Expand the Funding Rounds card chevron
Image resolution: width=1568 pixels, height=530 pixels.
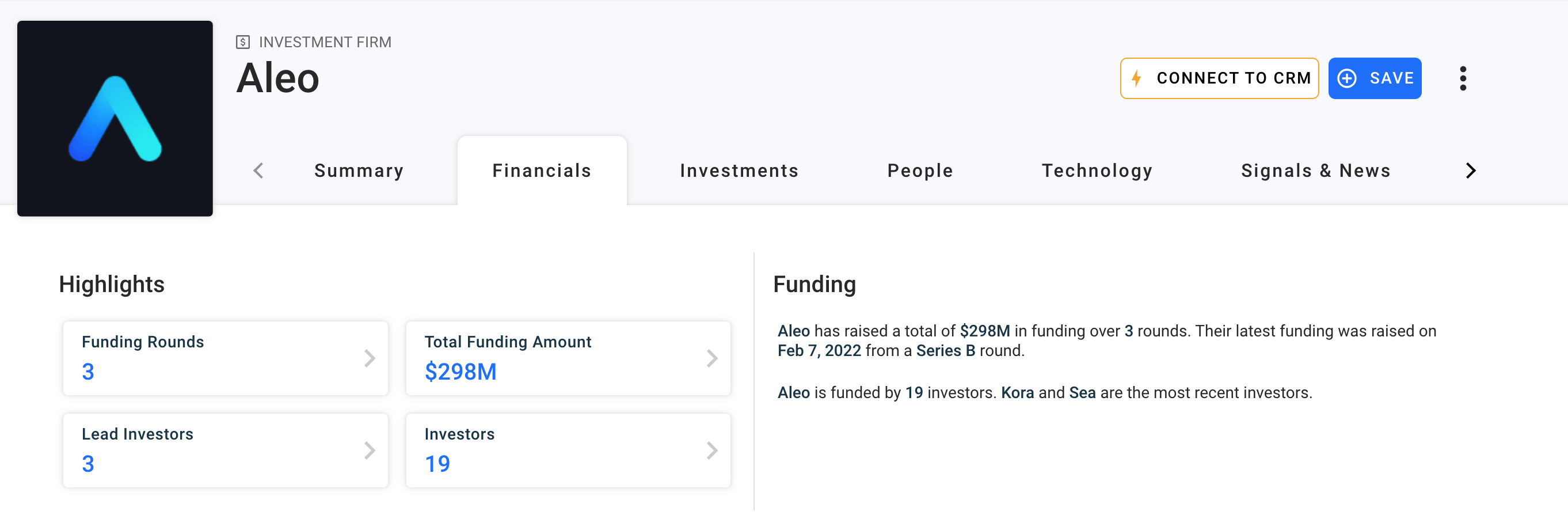[370, 358]
